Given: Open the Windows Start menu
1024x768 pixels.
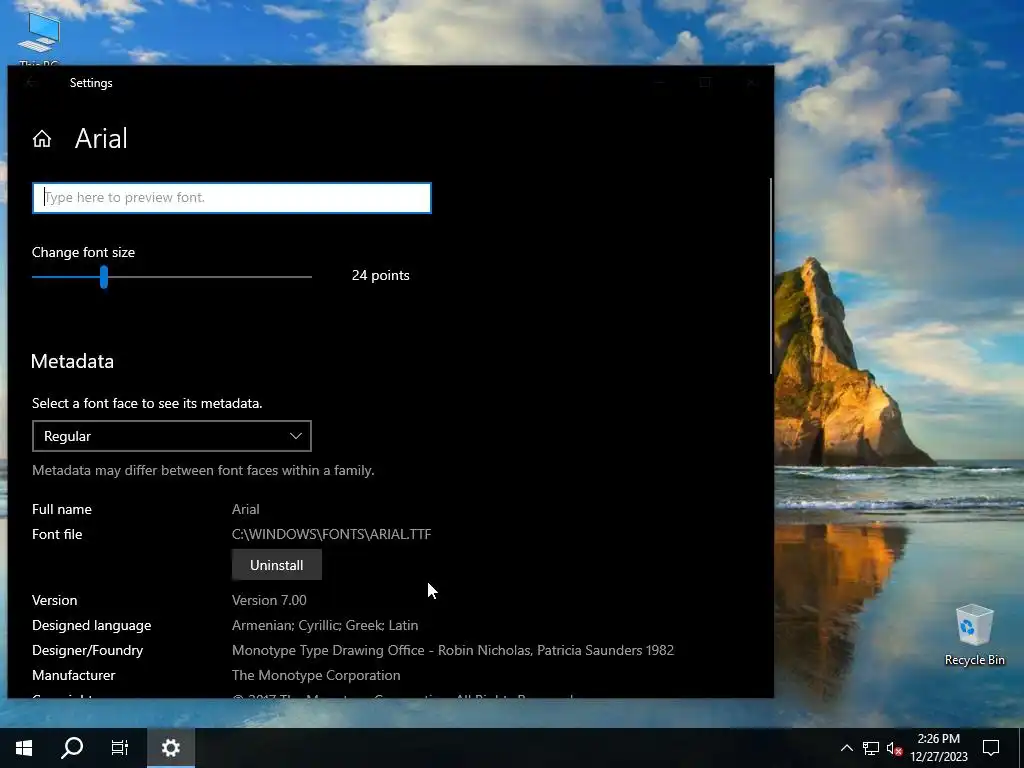Looking at the screenshot, I should point(24,748).
